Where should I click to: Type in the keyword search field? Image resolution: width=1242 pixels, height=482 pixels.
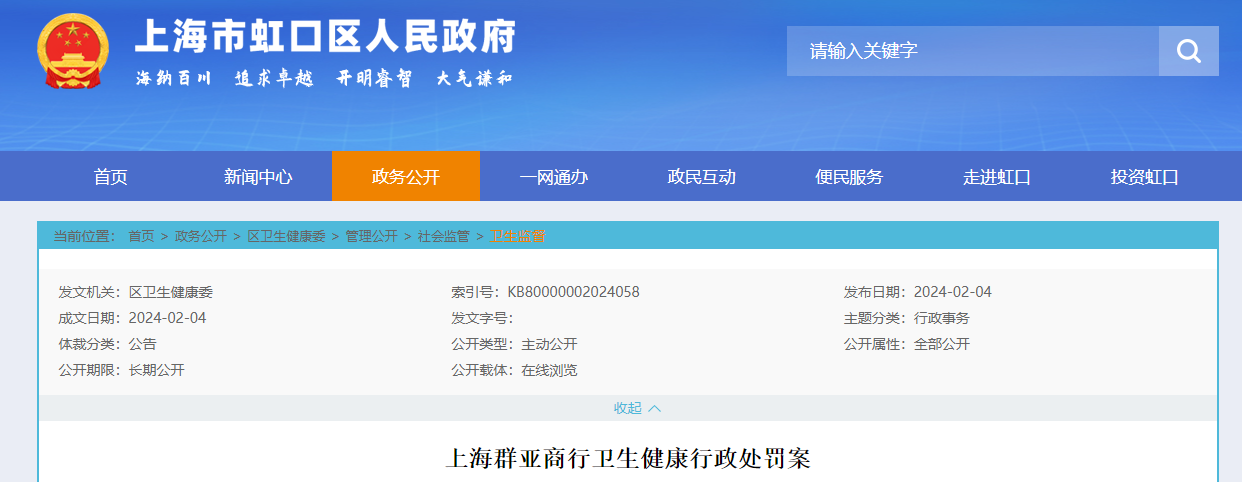[972, 51]
